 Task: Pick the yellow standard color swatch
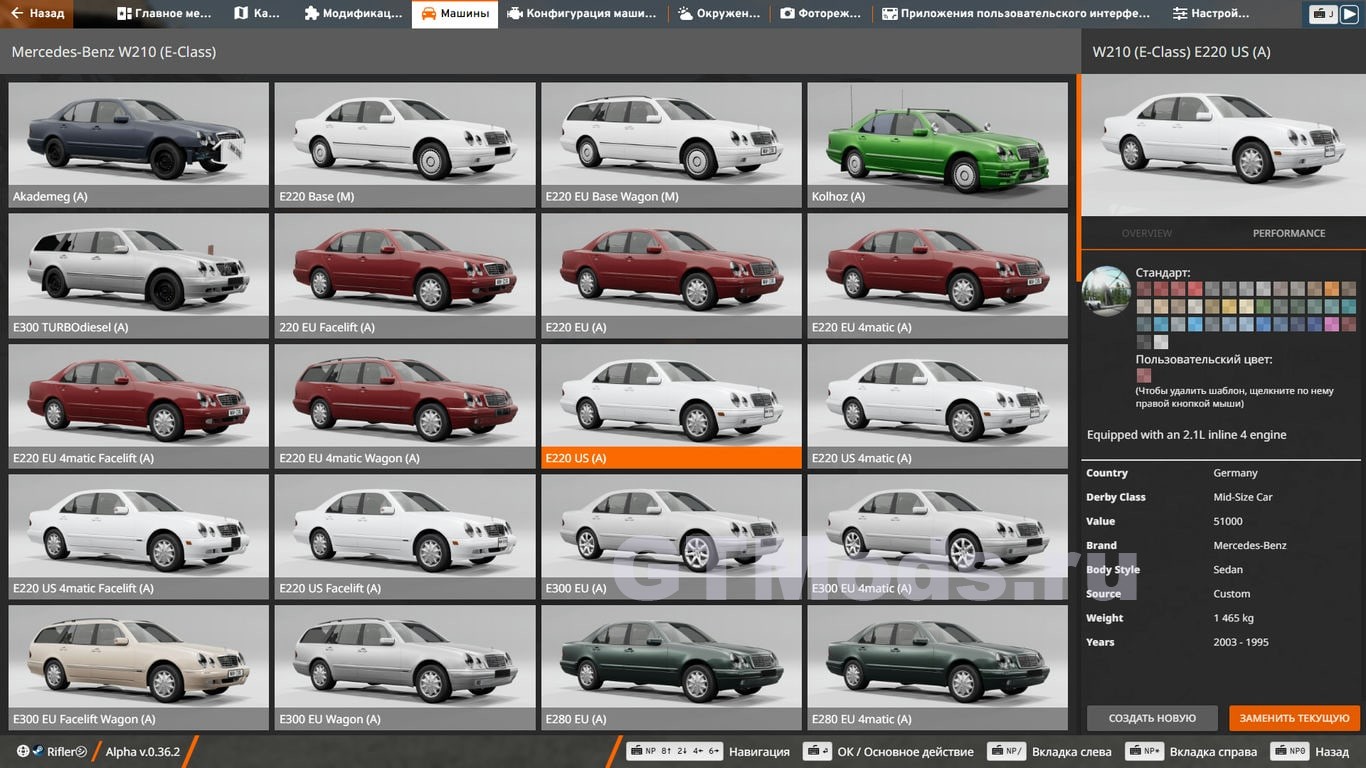tap(1229, 306)
